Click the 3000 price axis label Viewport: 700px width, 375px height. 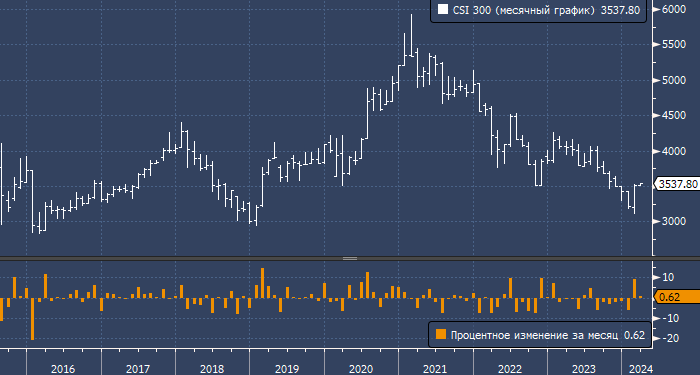point(673,221)
